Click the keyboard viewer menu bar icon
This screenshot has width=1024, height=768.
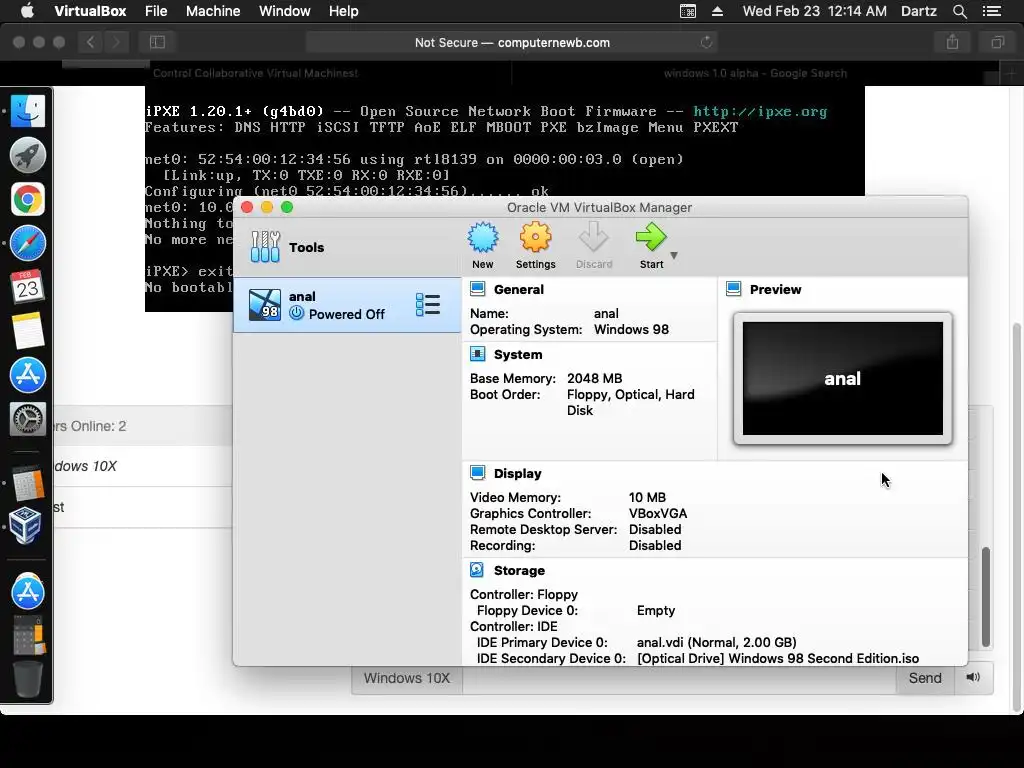[x=688, y=11]
